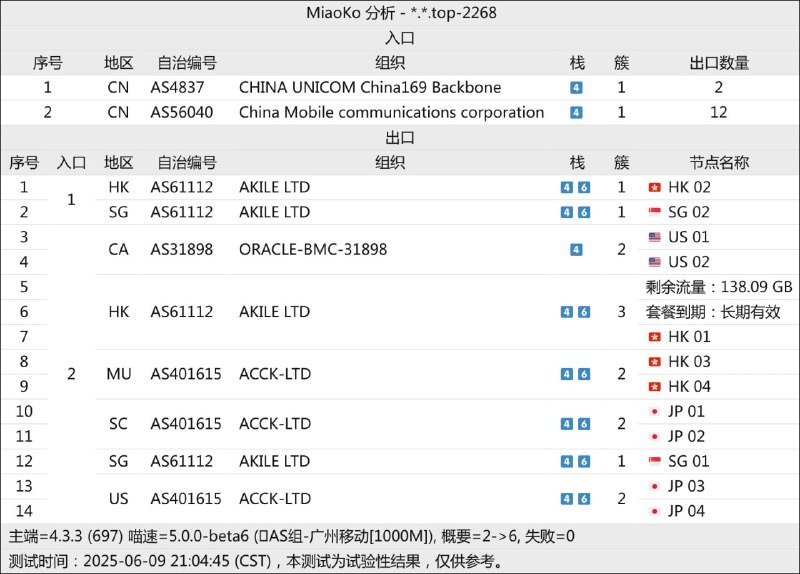Click the US flag beside US 02
Image resolution: width=800 pixels, height=574 pixels.
655,262
